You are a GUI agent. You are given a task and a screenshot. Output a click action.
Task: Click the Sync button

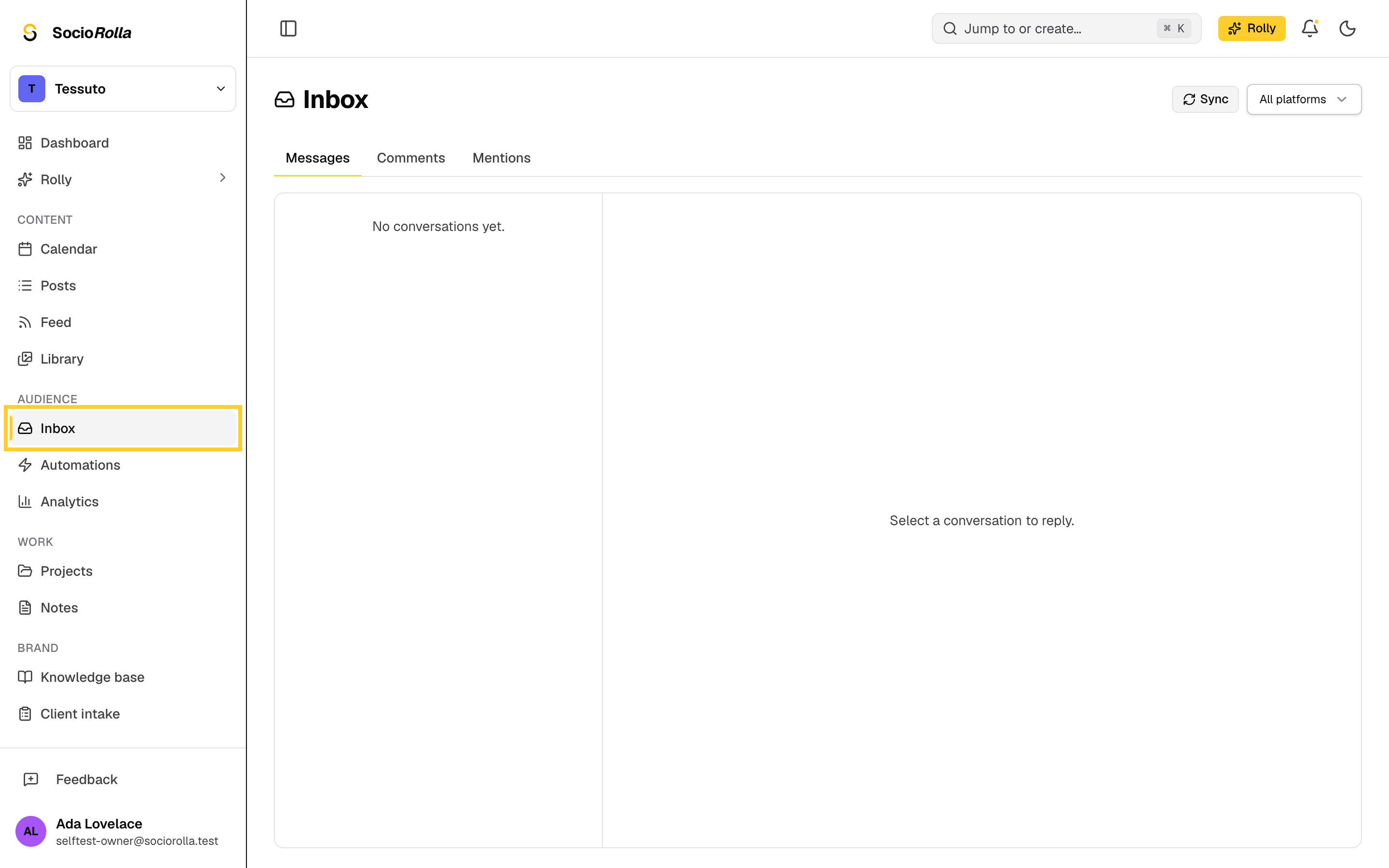pyautogui.click(x=1205, y=99)
